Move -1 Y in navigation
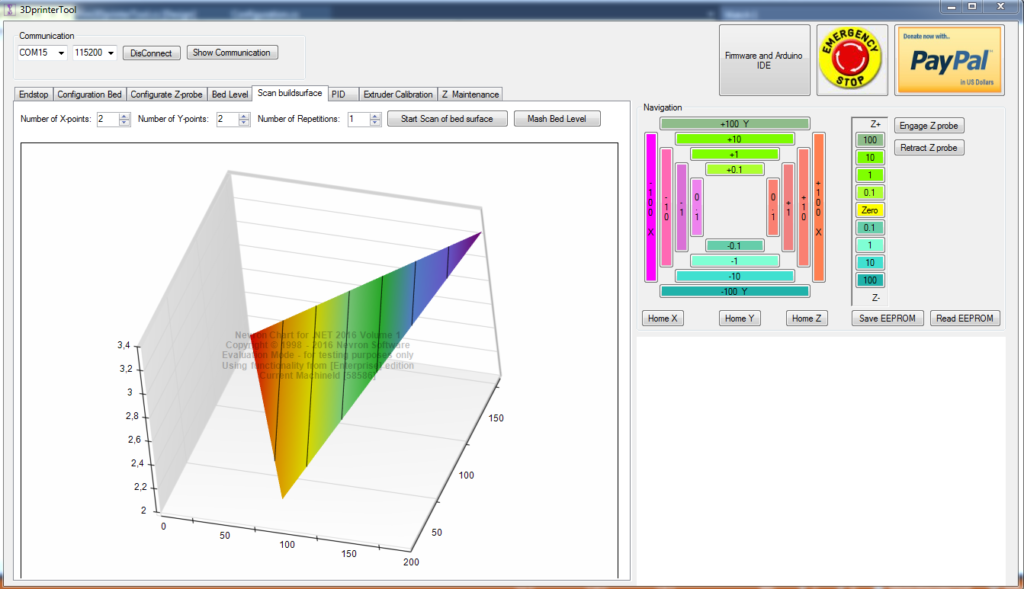The height and width of the screenshot is (589, 1024). click(735, 261)
